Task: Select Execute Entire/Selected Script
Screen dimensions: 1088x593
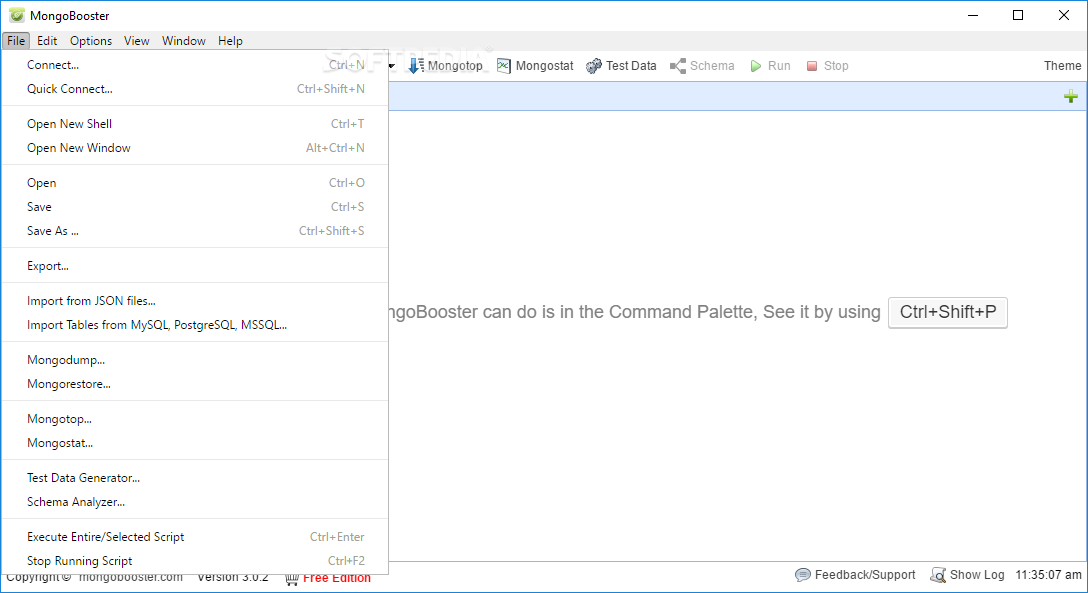Action: point(195,537)
